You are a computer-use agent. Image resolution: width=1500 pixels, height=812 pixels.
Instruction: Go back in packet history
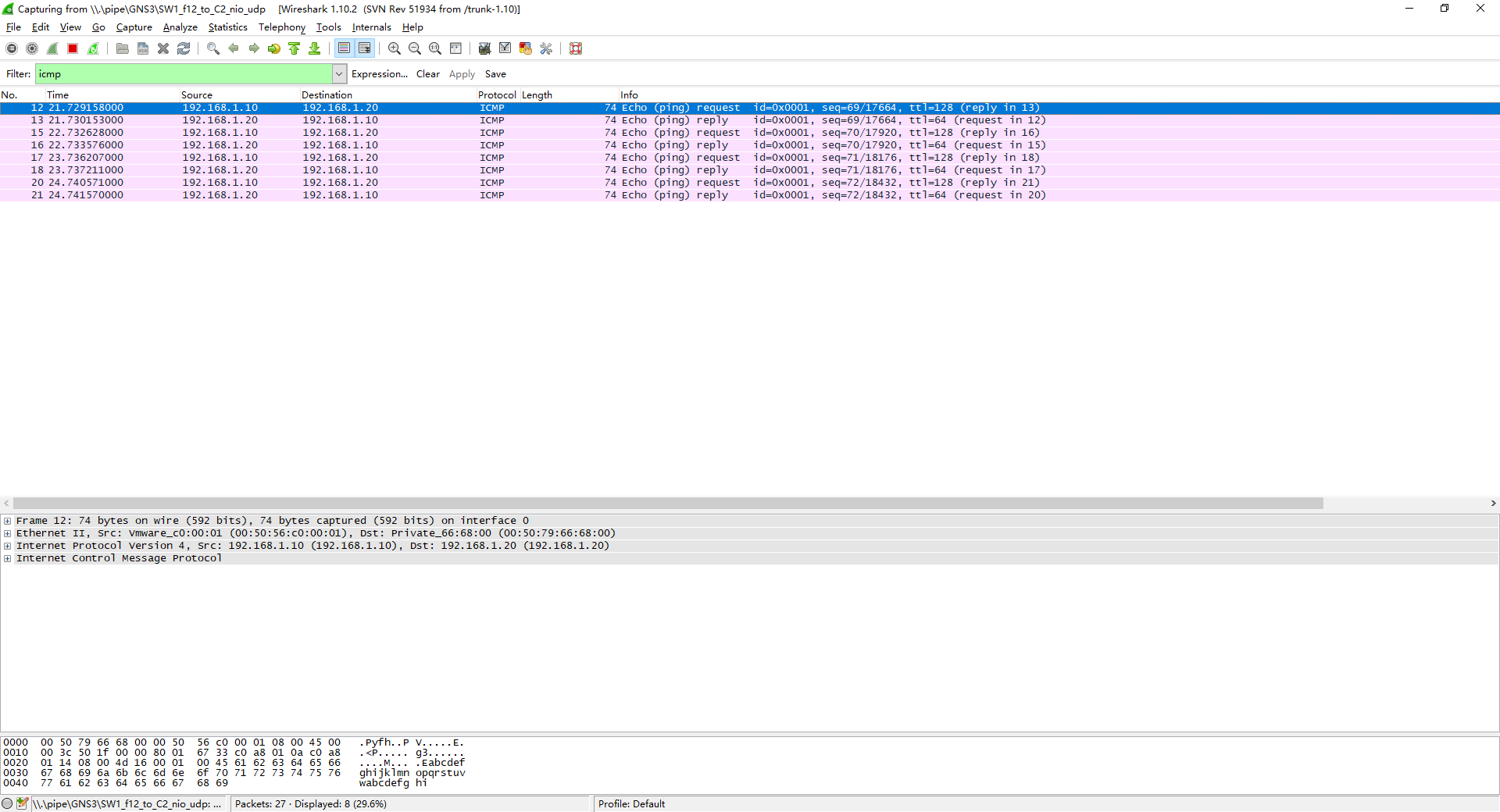click(x=234, y=48)
